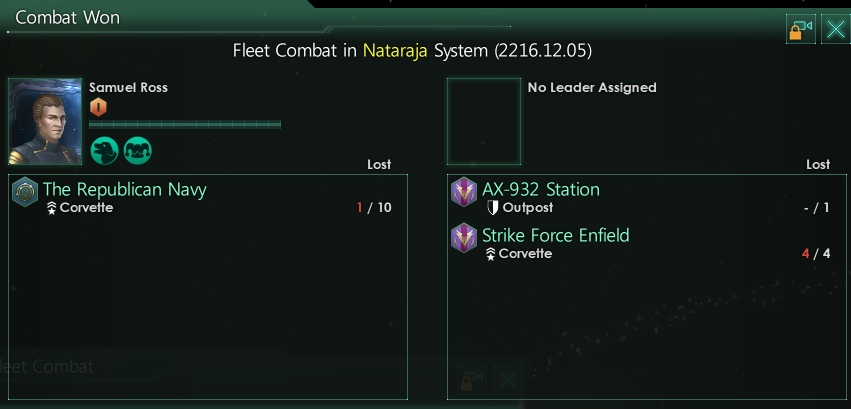
Task: Click the Nataraja system name link
Action: [395, 51]
